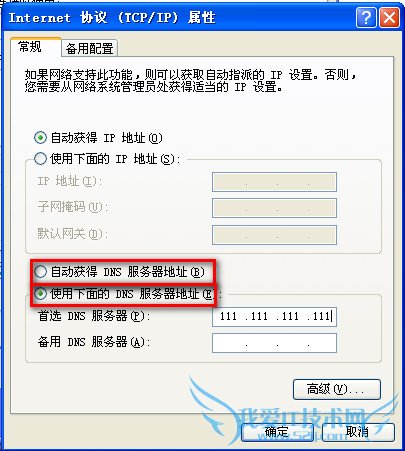Click the dialog title bar text
The image size is (405, 451).
click(x=112, y=17)
